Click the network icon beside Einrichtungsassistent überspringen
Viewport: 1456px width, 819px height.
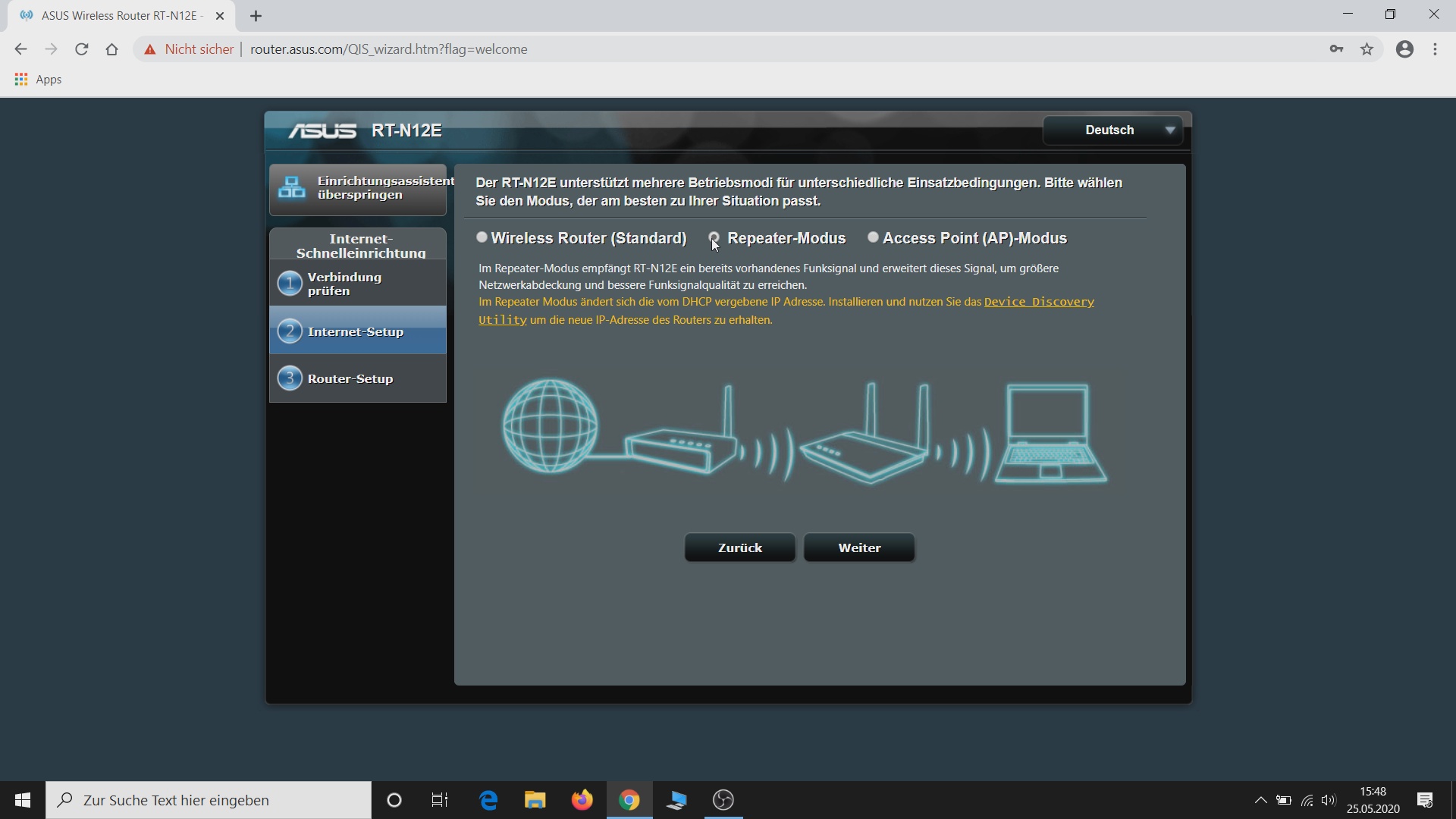pyautogui.click(x=291, y=187)
